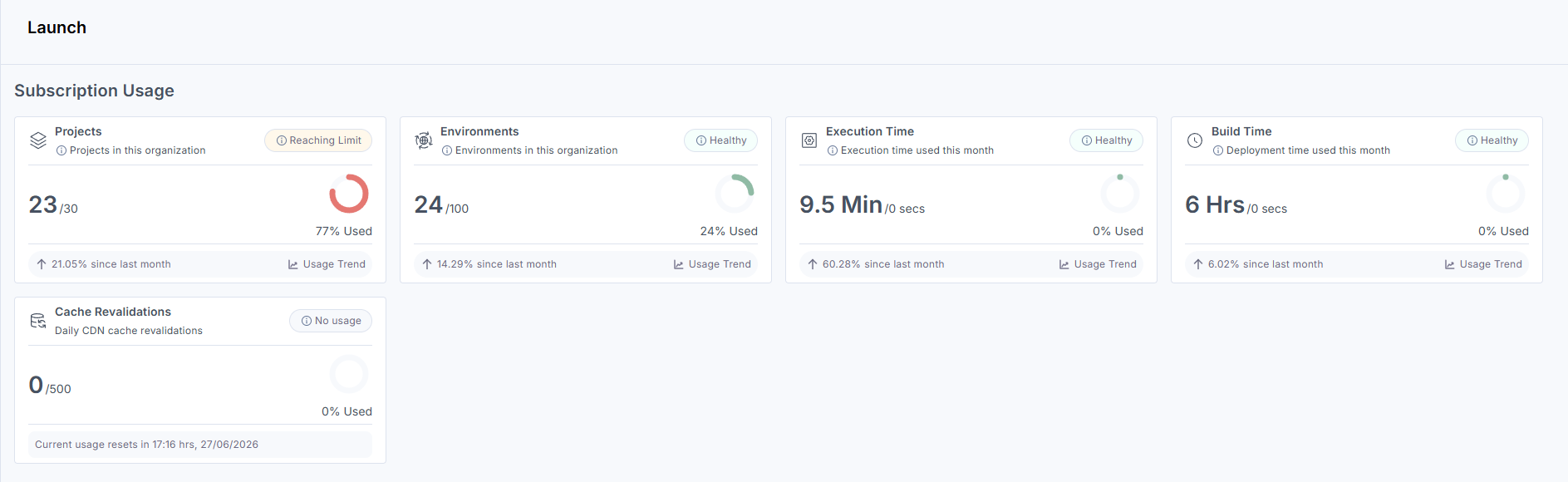Open Usage Trend for Projects

click(x=327, y=264)
